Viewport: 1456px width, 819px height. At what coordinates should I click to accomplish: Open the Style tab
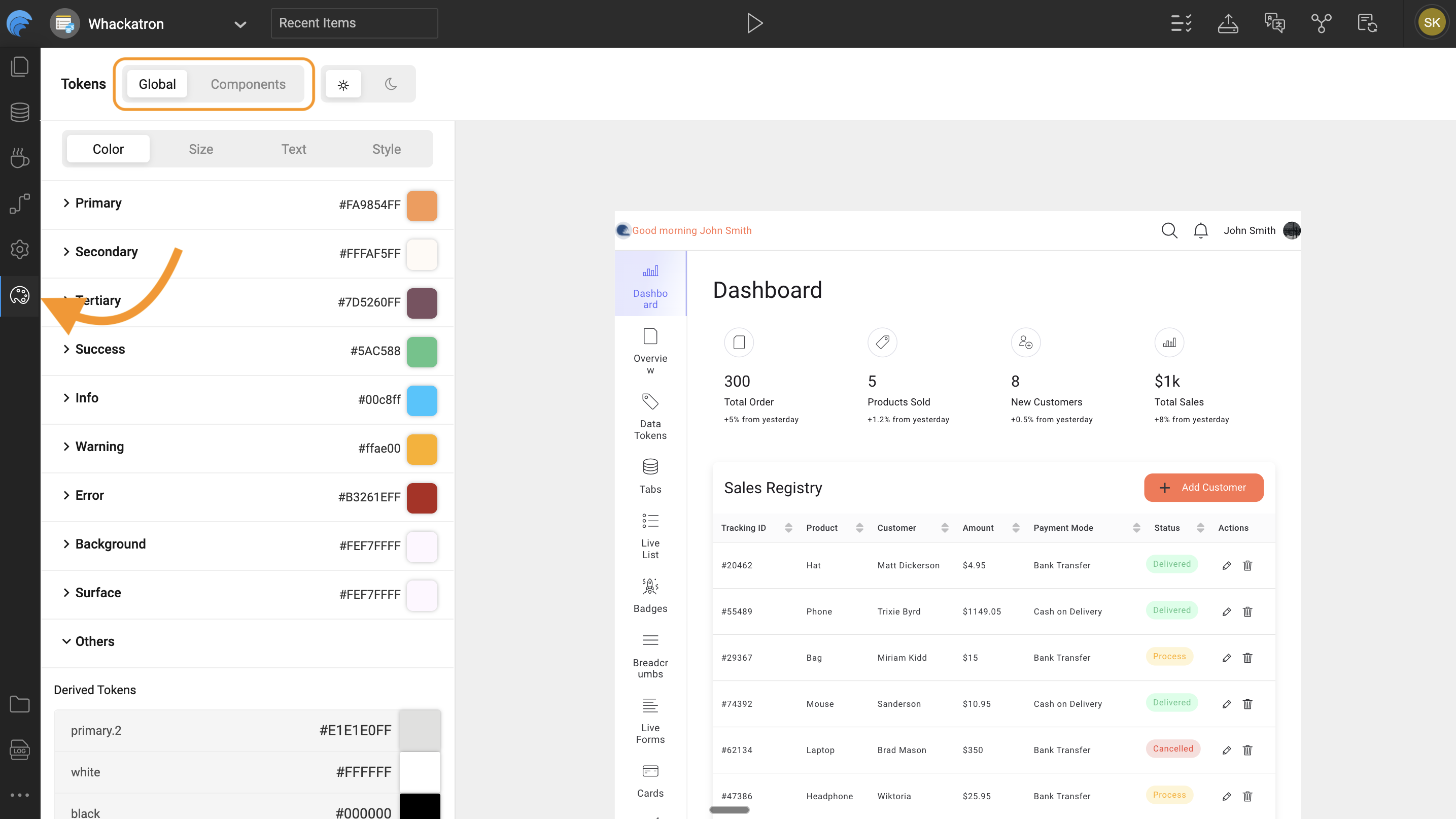tap(386, 149)
